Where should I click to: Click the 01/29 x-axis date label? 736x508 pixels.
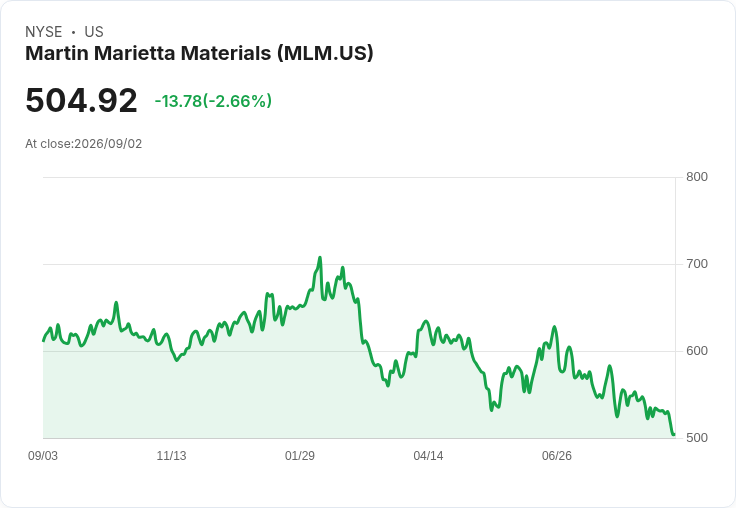tap(299, 455)
